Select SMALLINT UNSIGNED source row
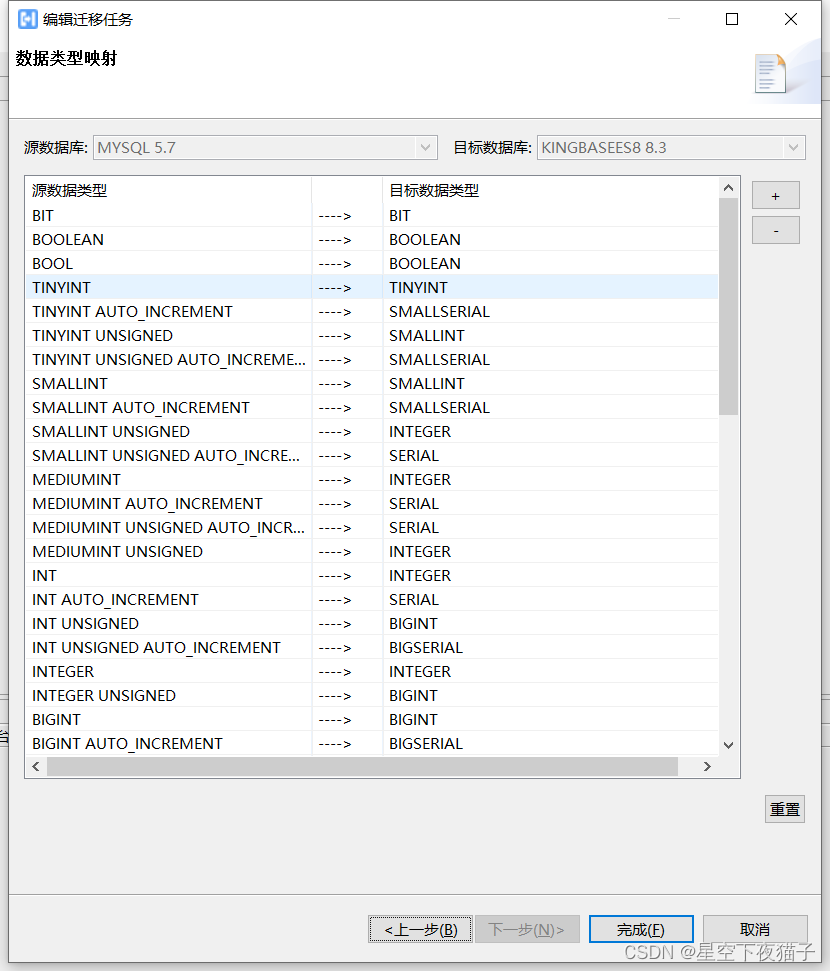The image size is (830, 971). click(x=168, y=432)
